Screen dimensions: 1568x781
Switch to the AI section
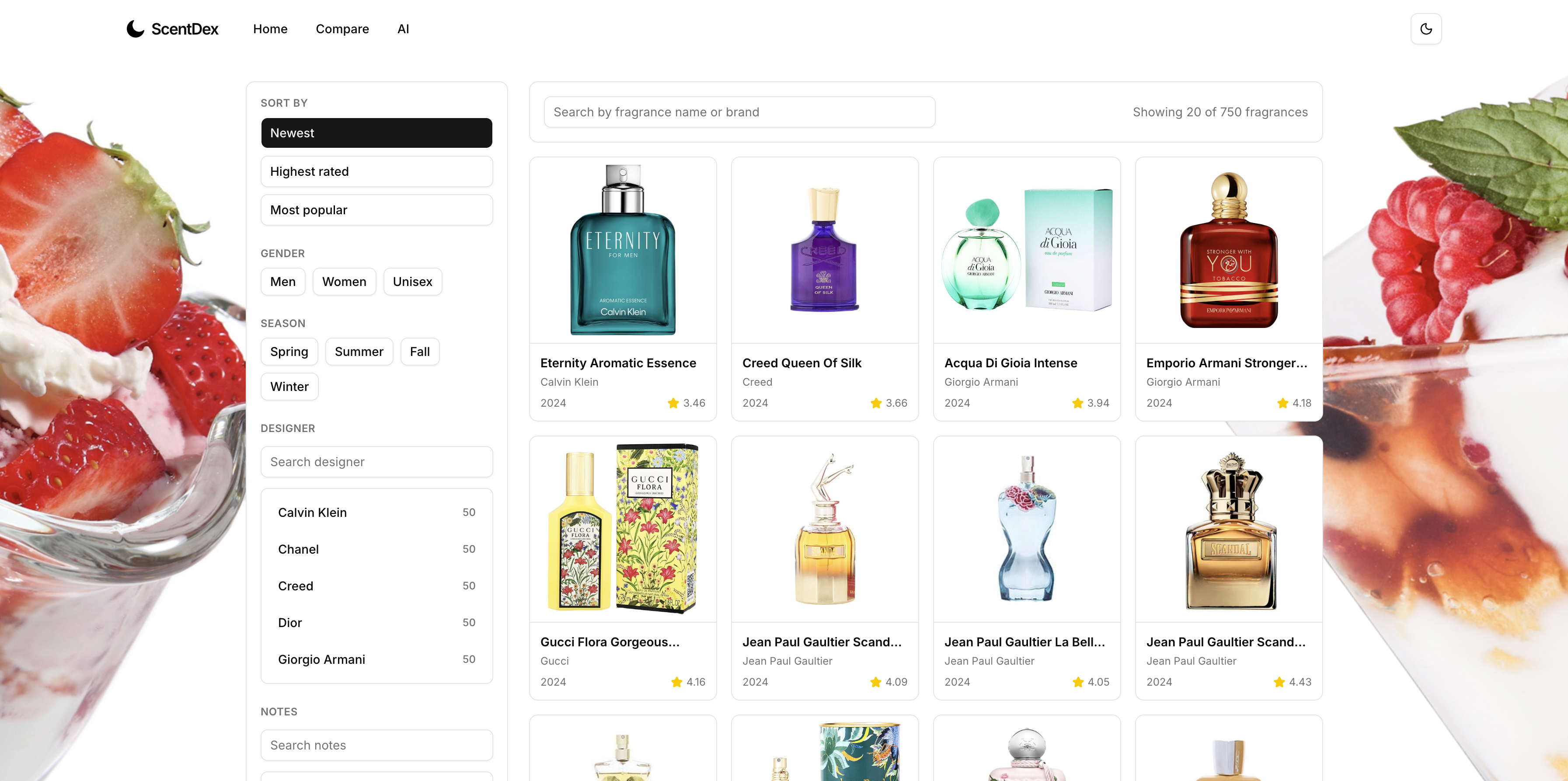403,28
